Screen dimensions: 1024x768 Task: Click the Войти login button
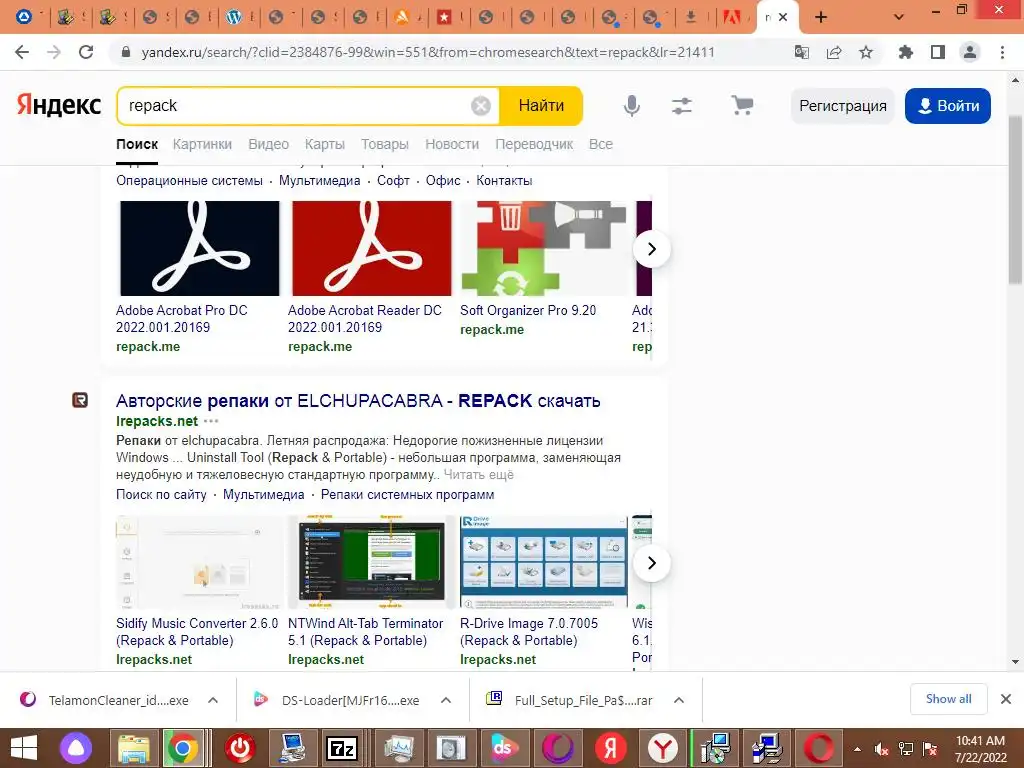point(948,106)
